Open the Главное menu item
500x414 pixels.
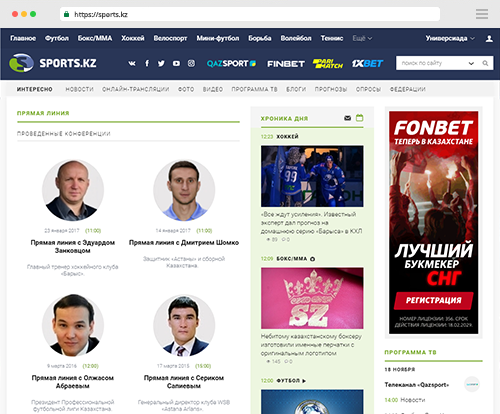click(23, 38)
